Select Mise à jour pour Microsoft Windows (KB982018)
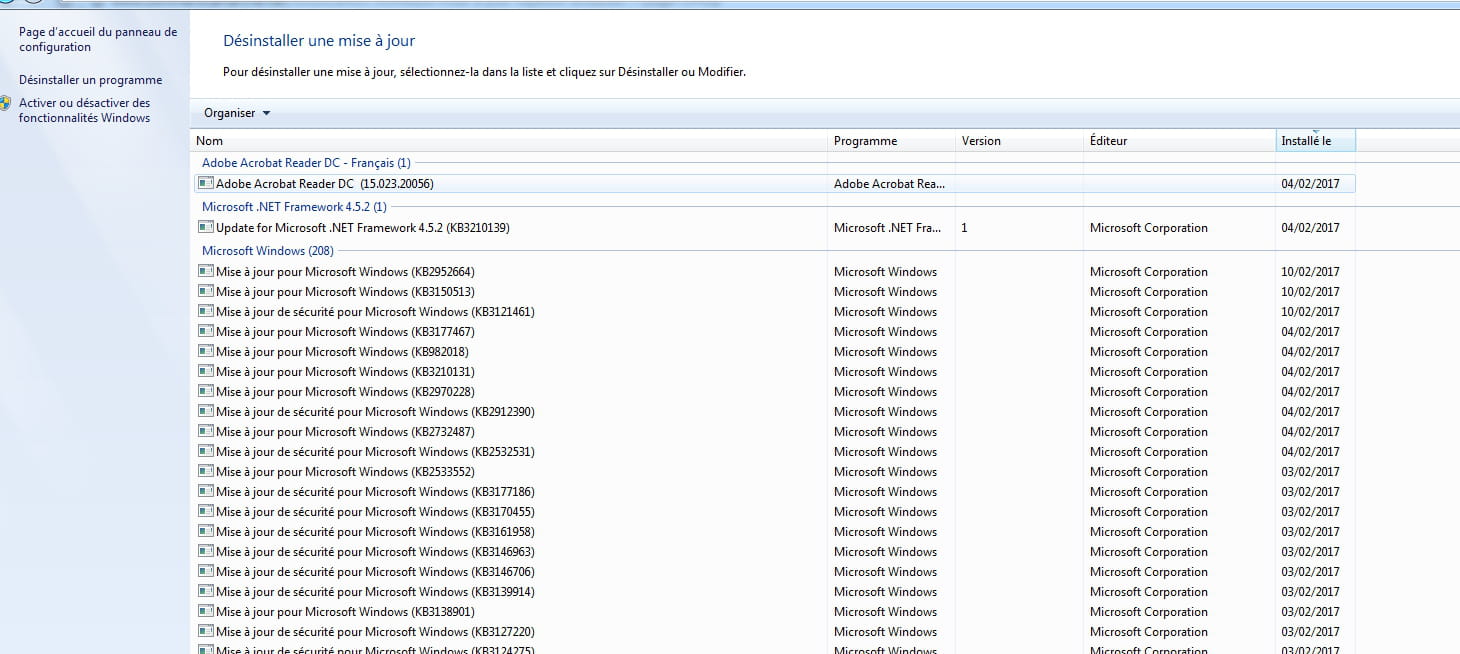Viewport: 1460px width, 654px height. (773, 352)
